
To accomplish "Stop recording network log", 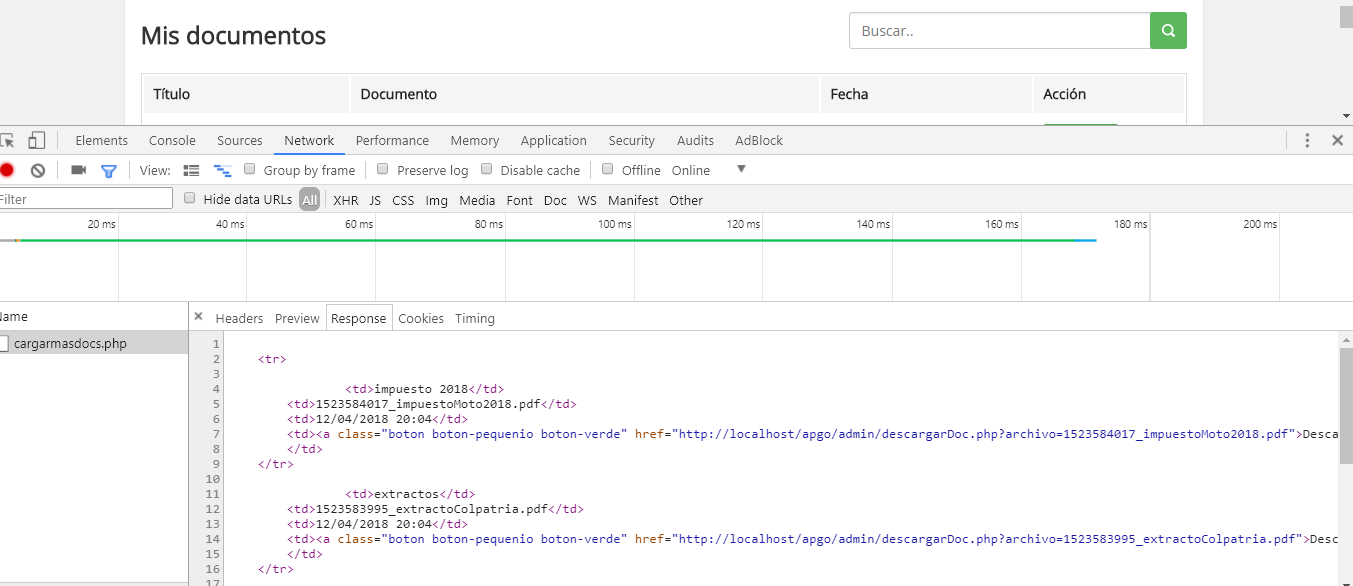I will point(7,170).
